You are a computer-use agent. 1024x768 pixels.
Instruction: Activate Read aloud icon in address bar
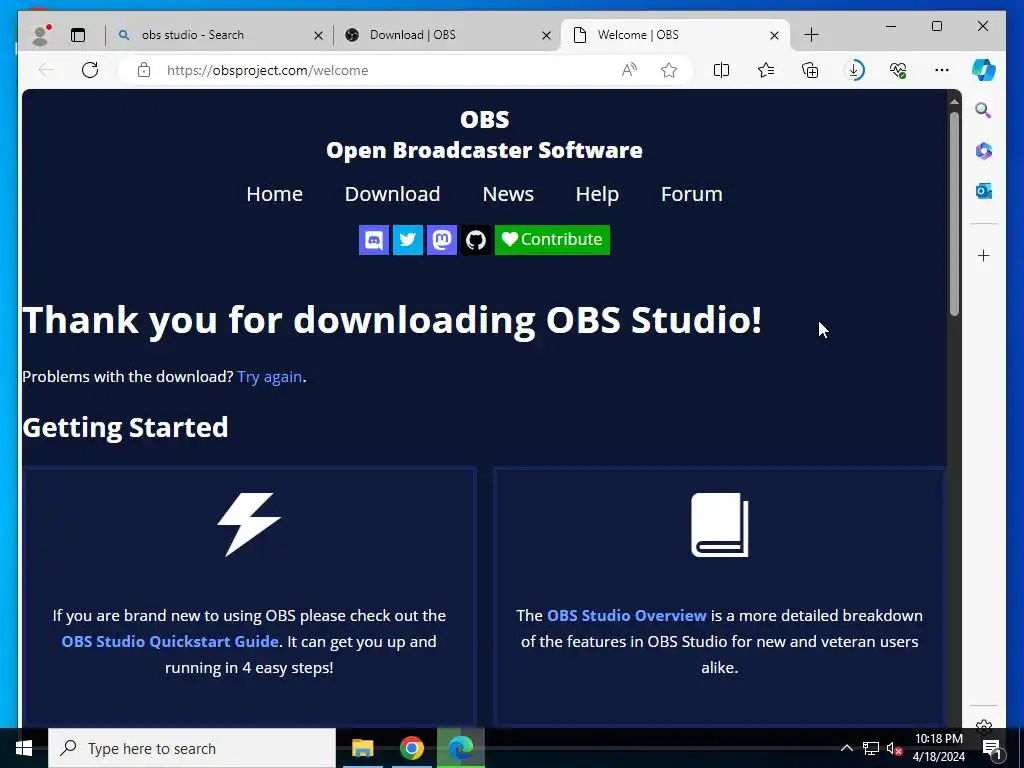coord(629,70)
